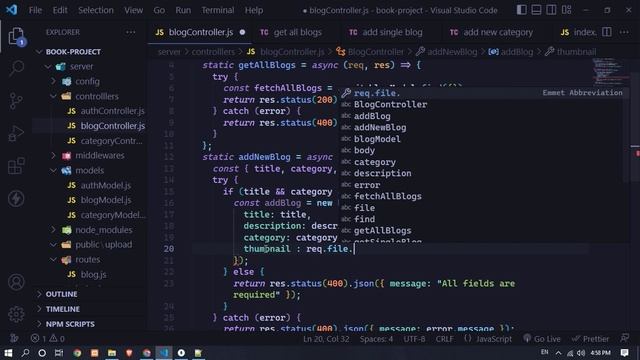This screenshot has height=360, width=640.
Task: Collapse the BOOK-PROJECT root folder
Action: 73,52
